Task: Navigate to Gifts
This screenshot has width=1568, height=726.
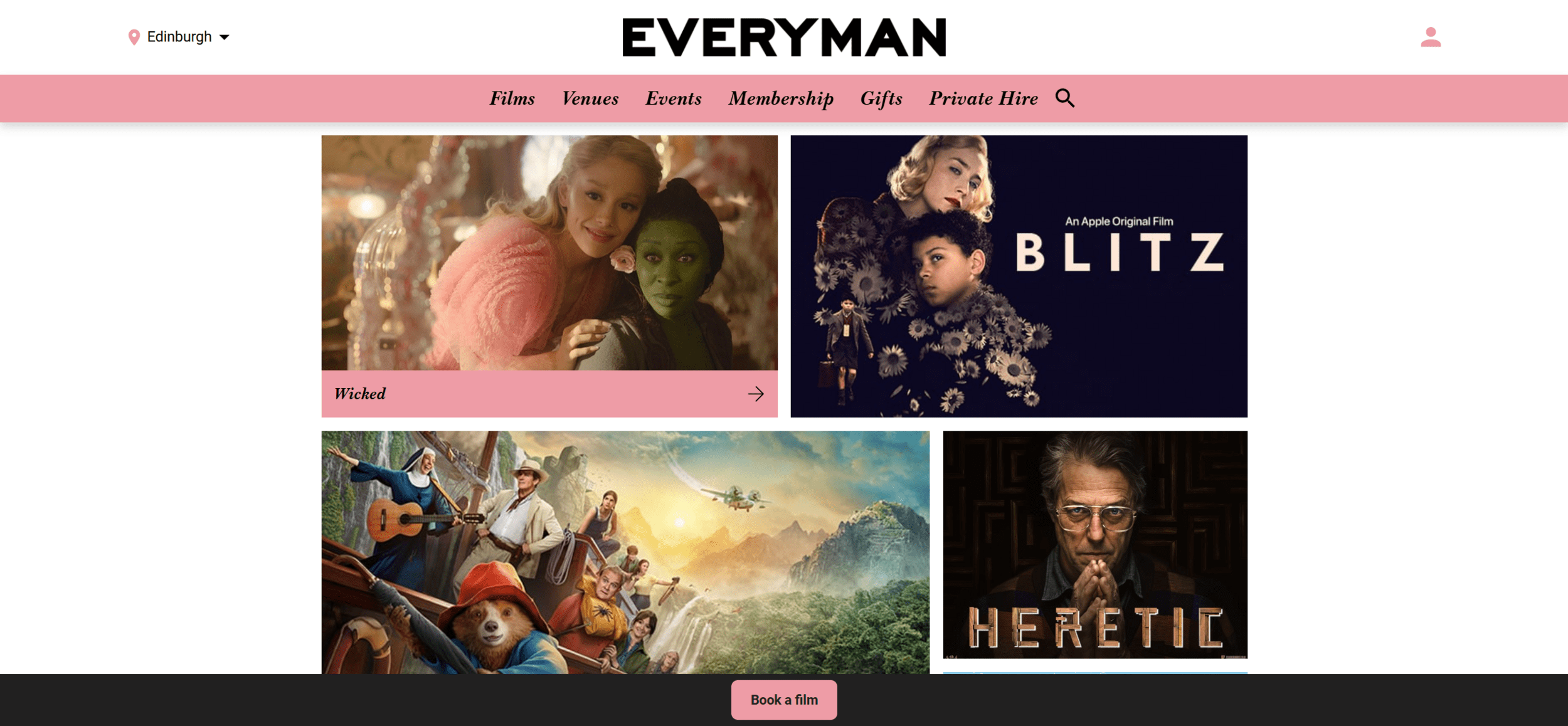Action: pyautogui.click(x=881, y=98)
